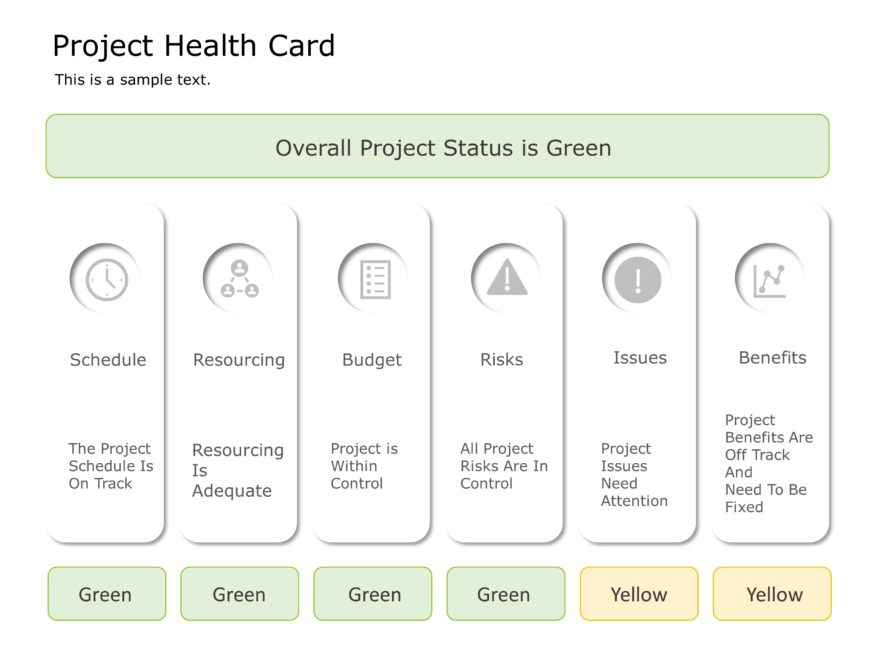Click the 'Project is Within Control' description
The height and width of the screenshot is (653, 870).
point(364,466)
